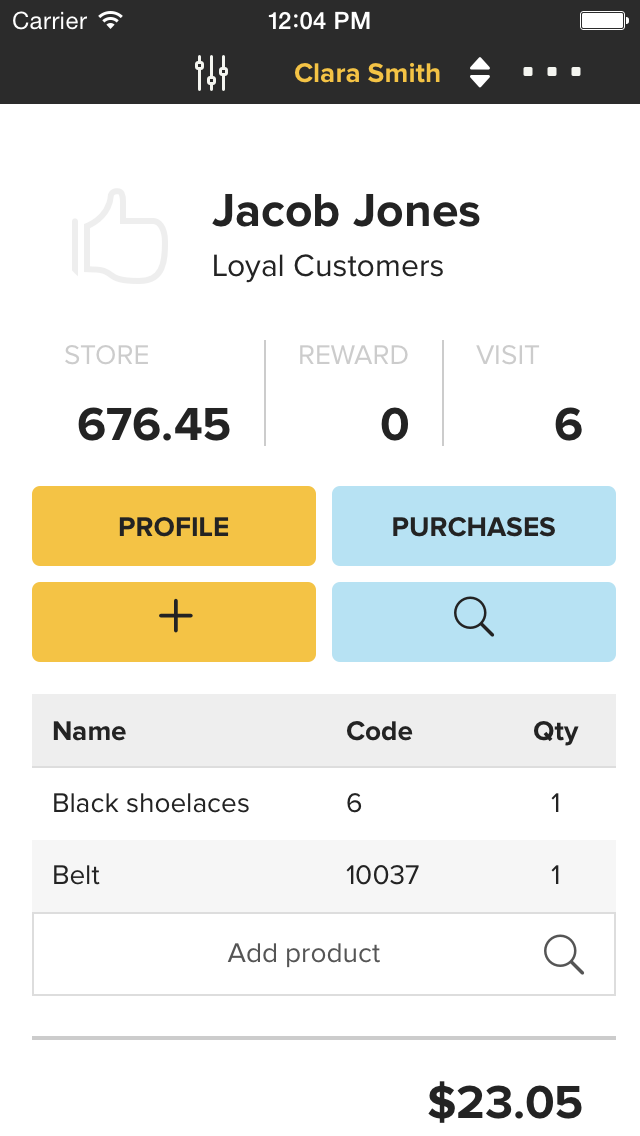The image size is (640, 1136).
Task: Tap the Wi-Fi status icon
Action: point(111,20)
